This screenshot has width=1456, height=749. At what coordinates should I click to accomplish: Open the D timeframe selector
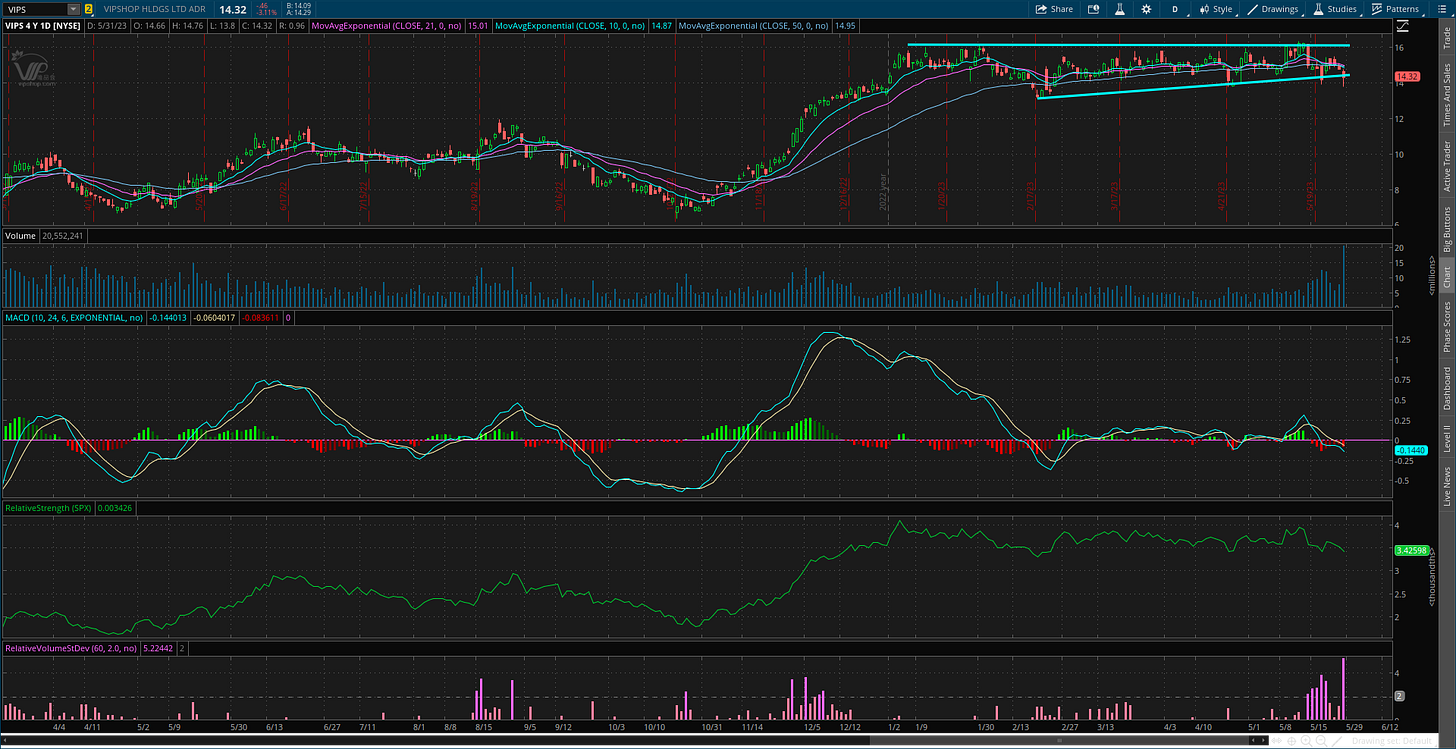coord(1175,9)
